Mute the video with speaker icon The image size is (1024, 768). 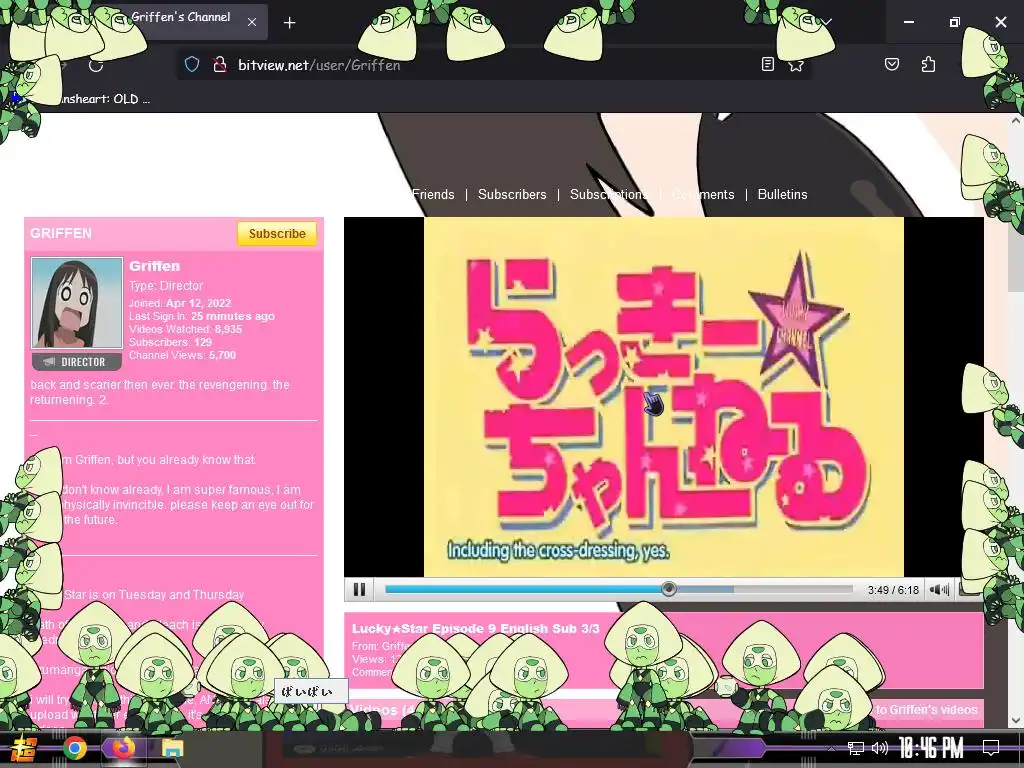(x=939, y=590)
